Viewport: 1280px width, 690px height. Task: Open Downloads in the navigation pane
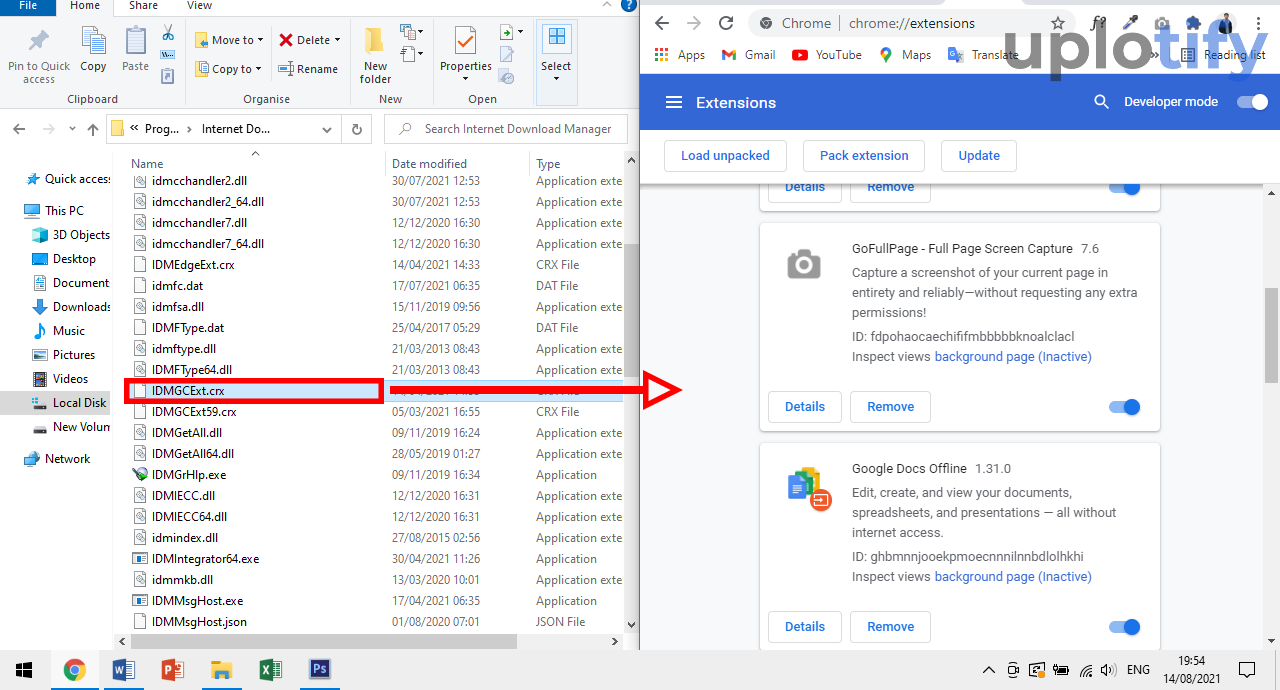pos(70,307)
